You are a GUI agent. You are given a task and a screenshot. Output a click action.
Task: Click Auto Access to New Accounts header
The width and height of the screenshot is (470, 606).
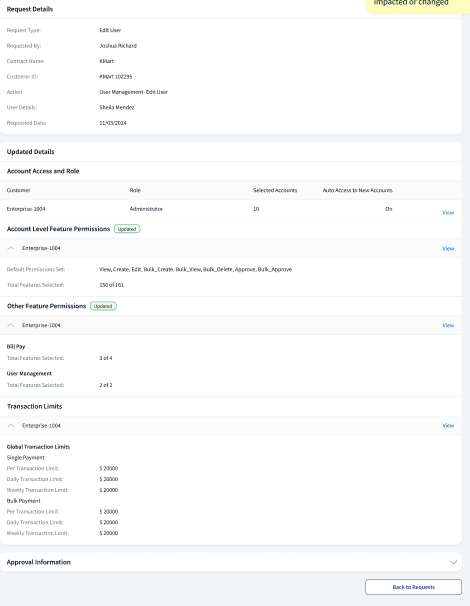coord(358,190)
